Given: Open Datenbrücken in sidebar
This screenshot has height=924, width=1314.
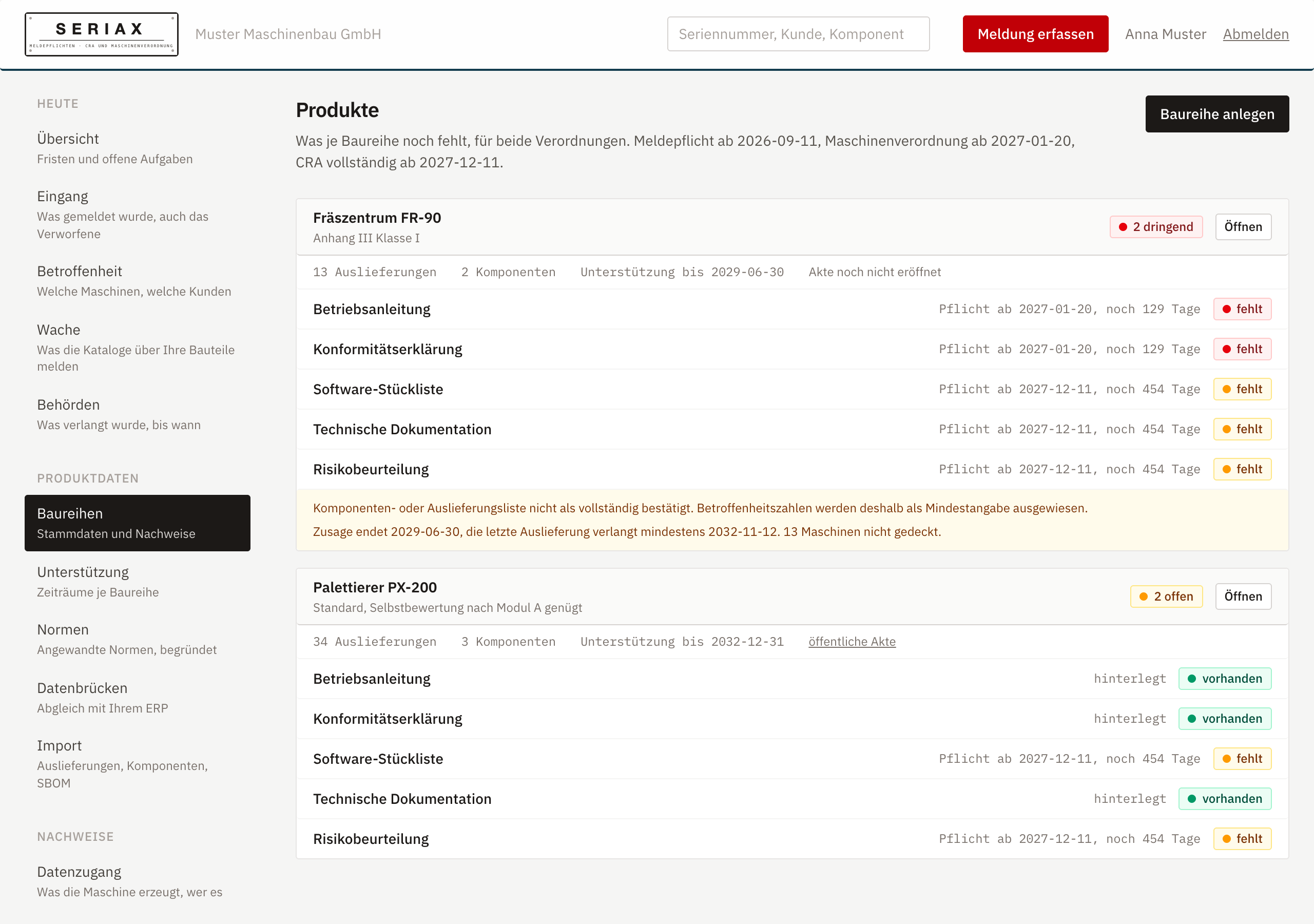Looking at the screenshot, I should 138,697.
